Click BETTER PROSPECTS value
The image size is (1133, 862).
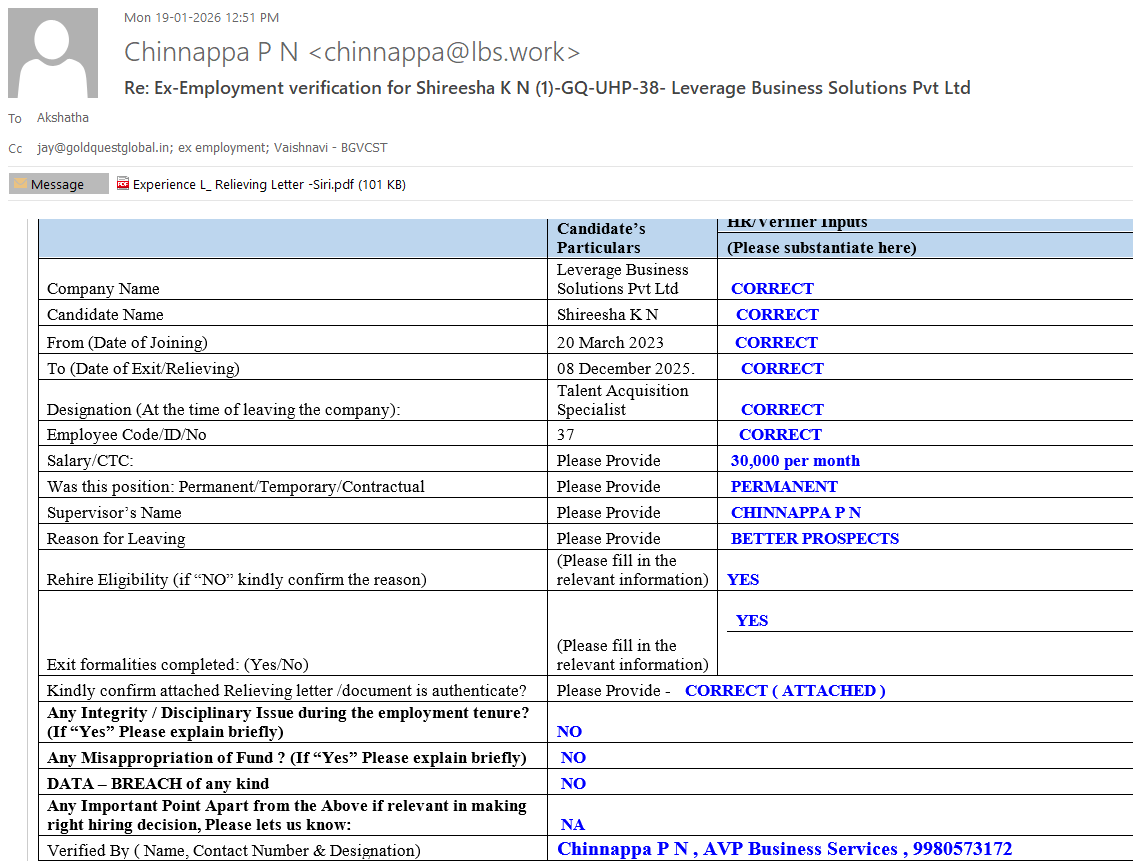(x=814, y=538)
